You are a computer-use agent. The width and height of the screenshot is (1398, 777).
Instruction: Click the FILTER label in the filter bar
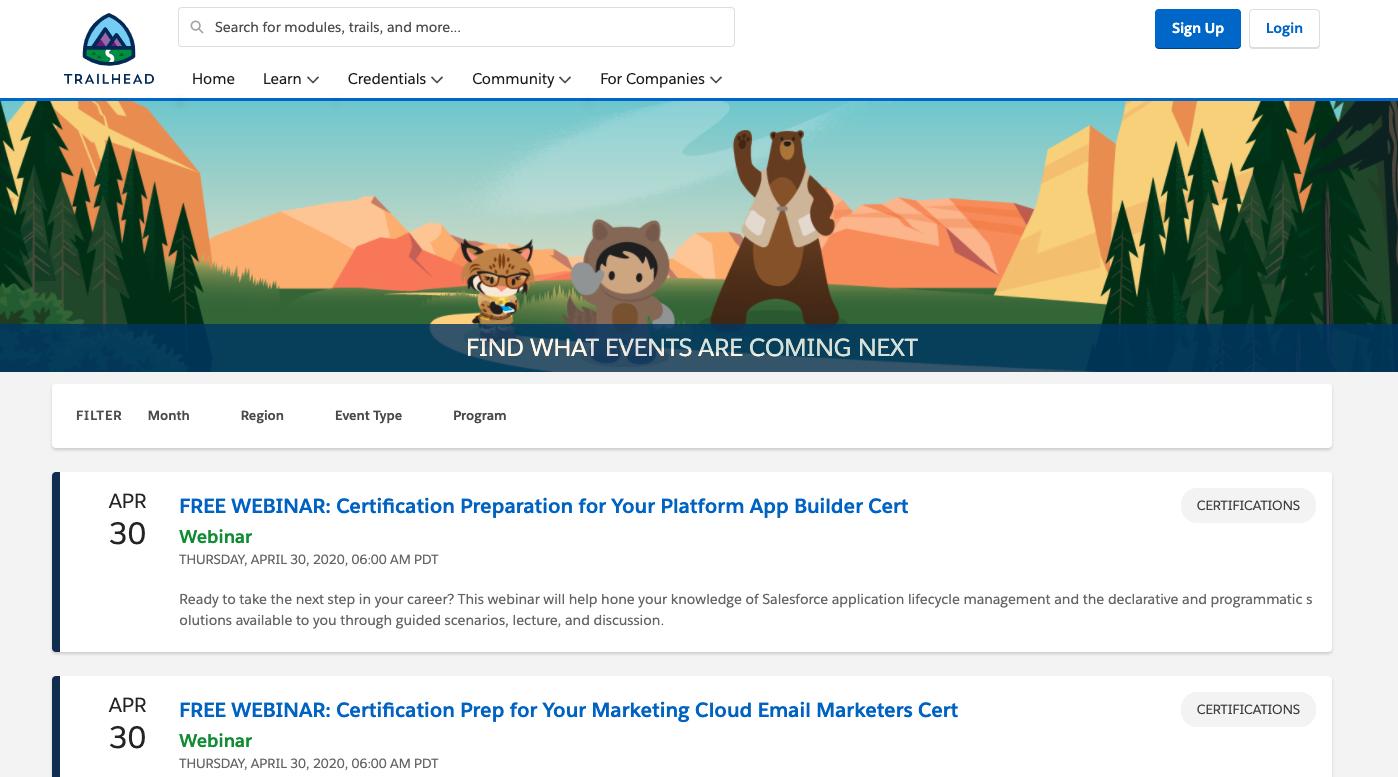[98, 415]
